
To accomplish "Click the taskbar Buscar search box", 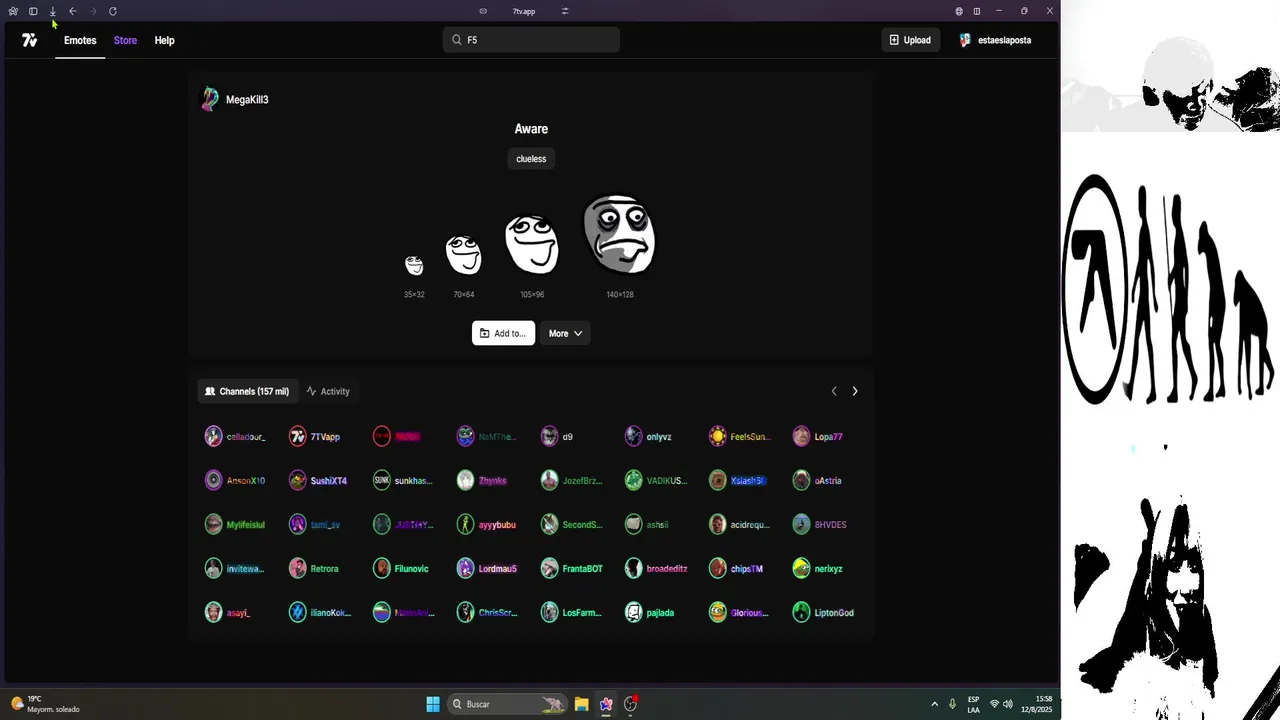I will click(x=506, y=704).
